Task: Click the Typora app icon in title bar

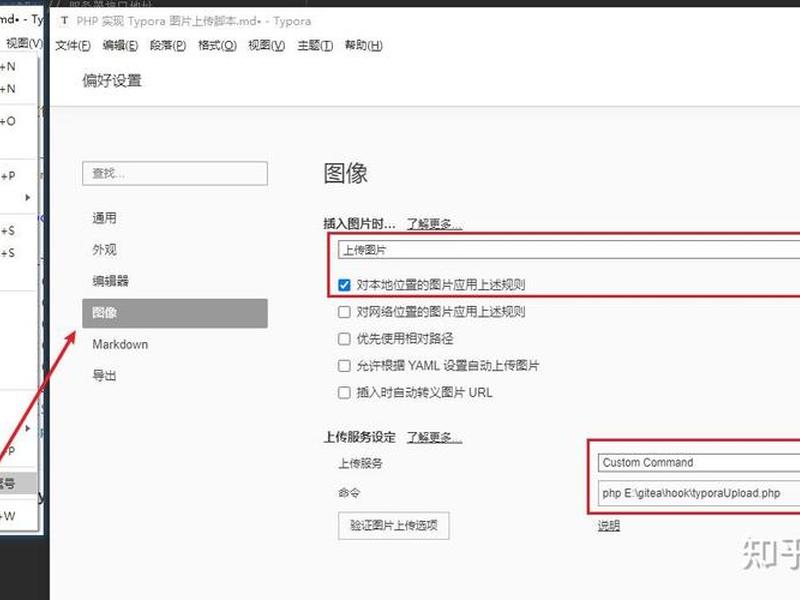Action: coord(64,21)
